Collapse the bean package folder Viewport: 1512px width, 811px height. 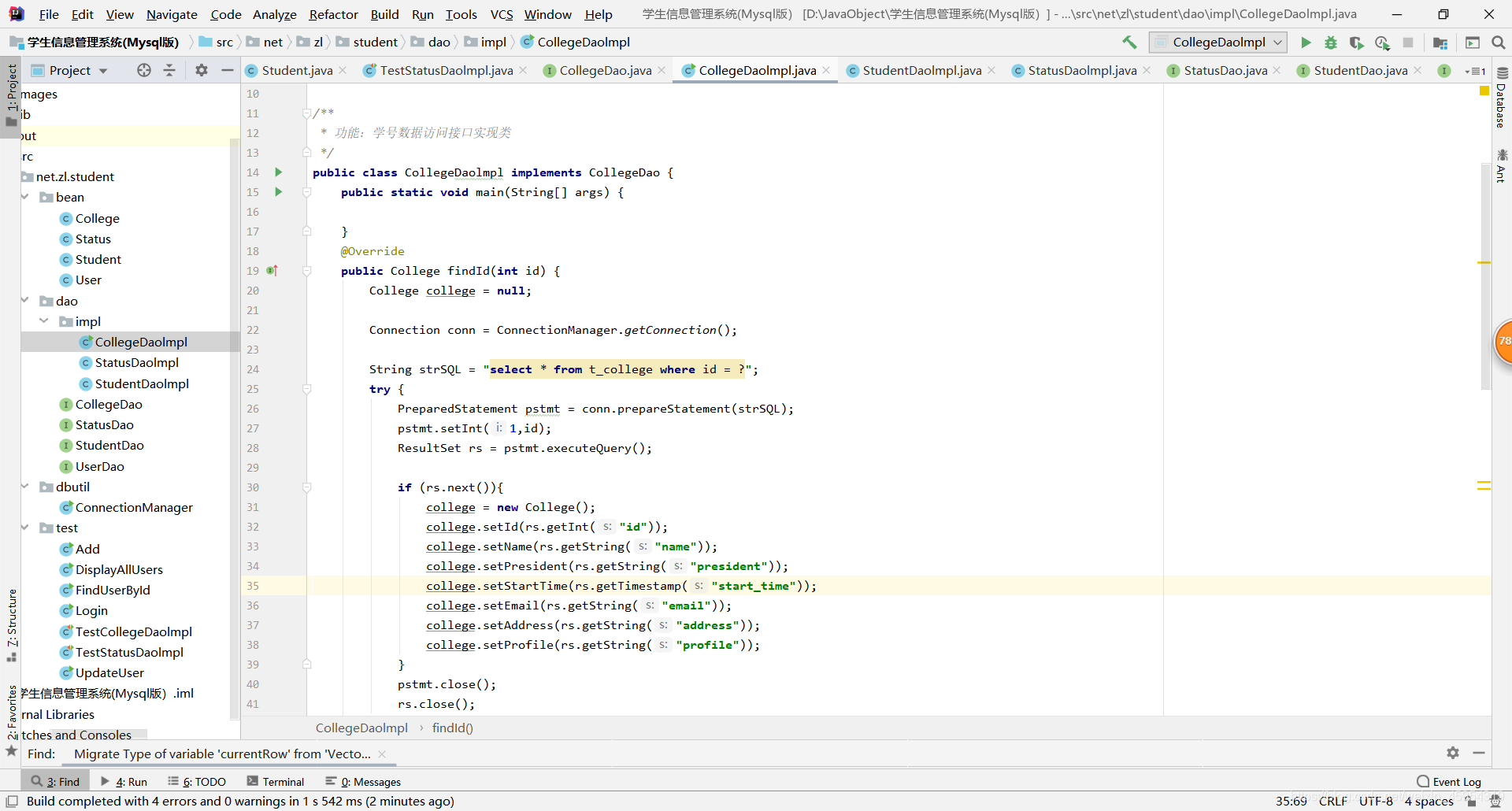point(25,197)
